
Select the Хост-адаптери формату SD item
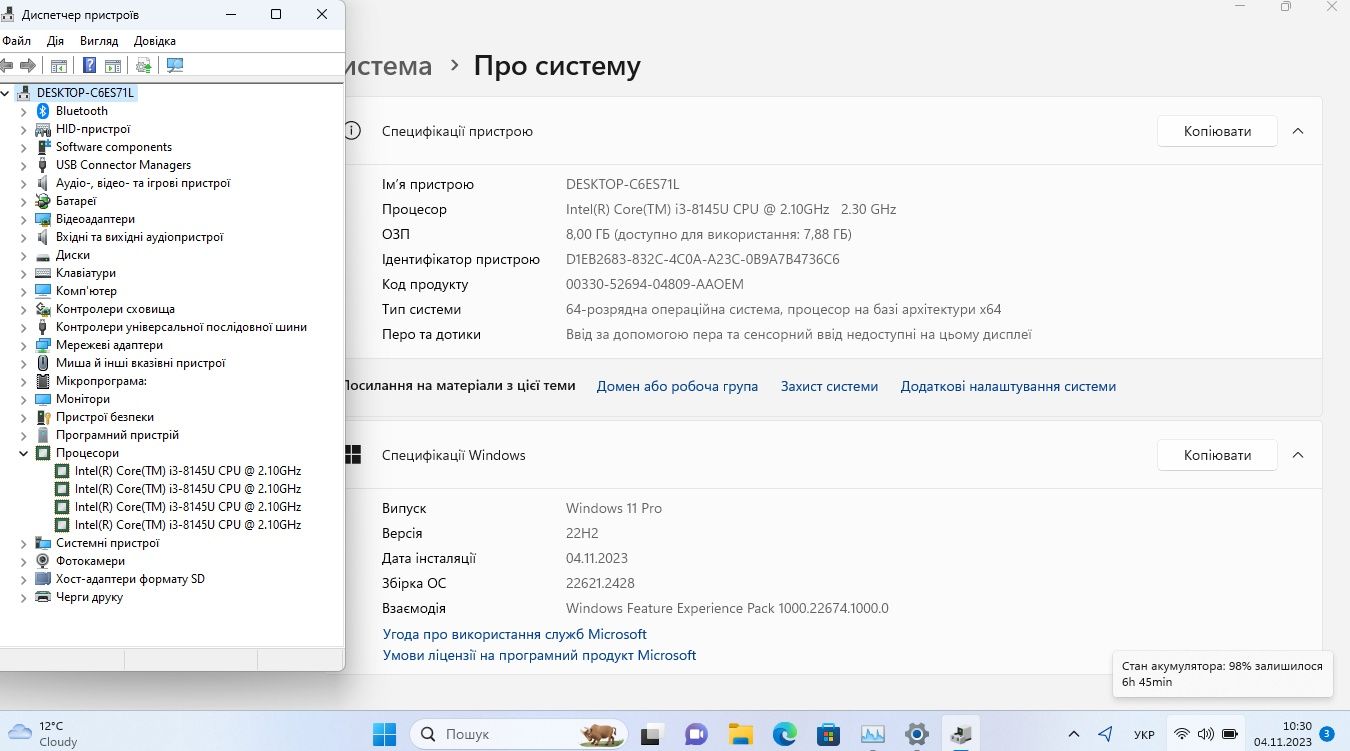pyautogui.click(x=130, y=579)
